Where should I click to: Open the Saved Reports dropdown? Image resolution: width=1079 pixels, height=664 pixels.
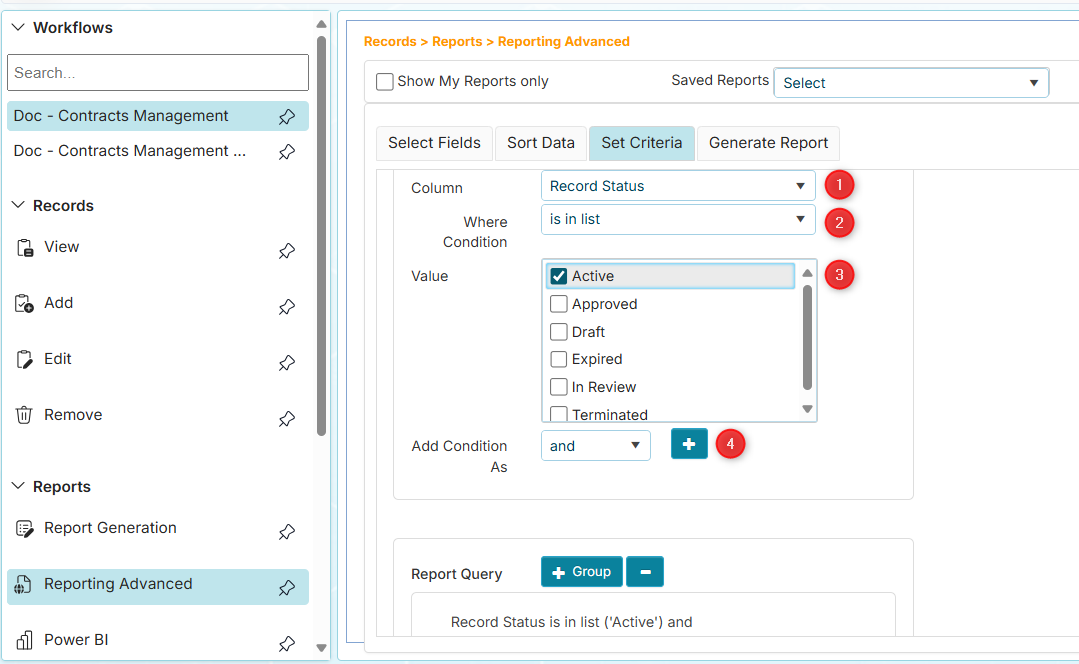click(911, 83)
